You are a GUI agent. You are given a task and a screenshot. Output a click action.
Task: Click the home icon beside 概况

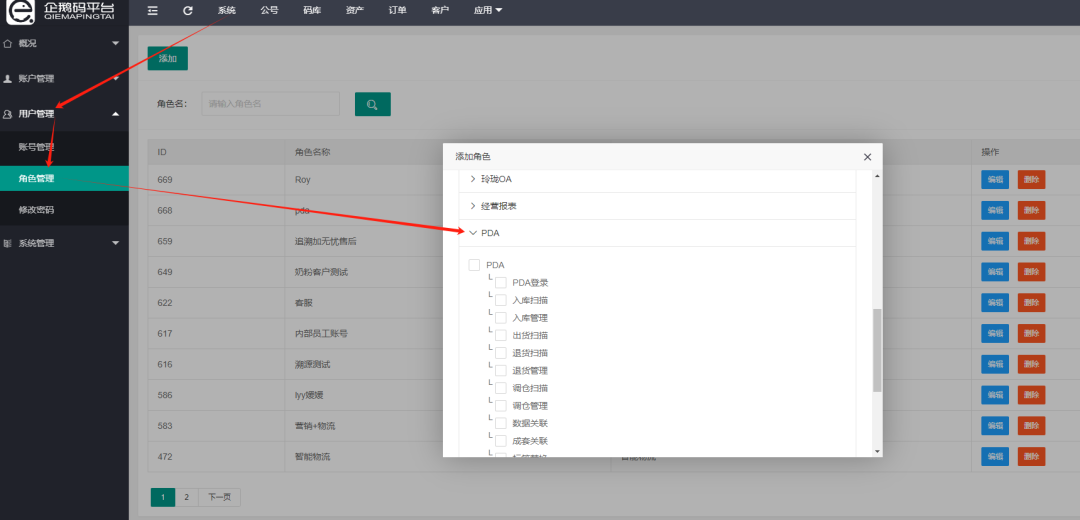pyautogui.click(x=8, y=44)
